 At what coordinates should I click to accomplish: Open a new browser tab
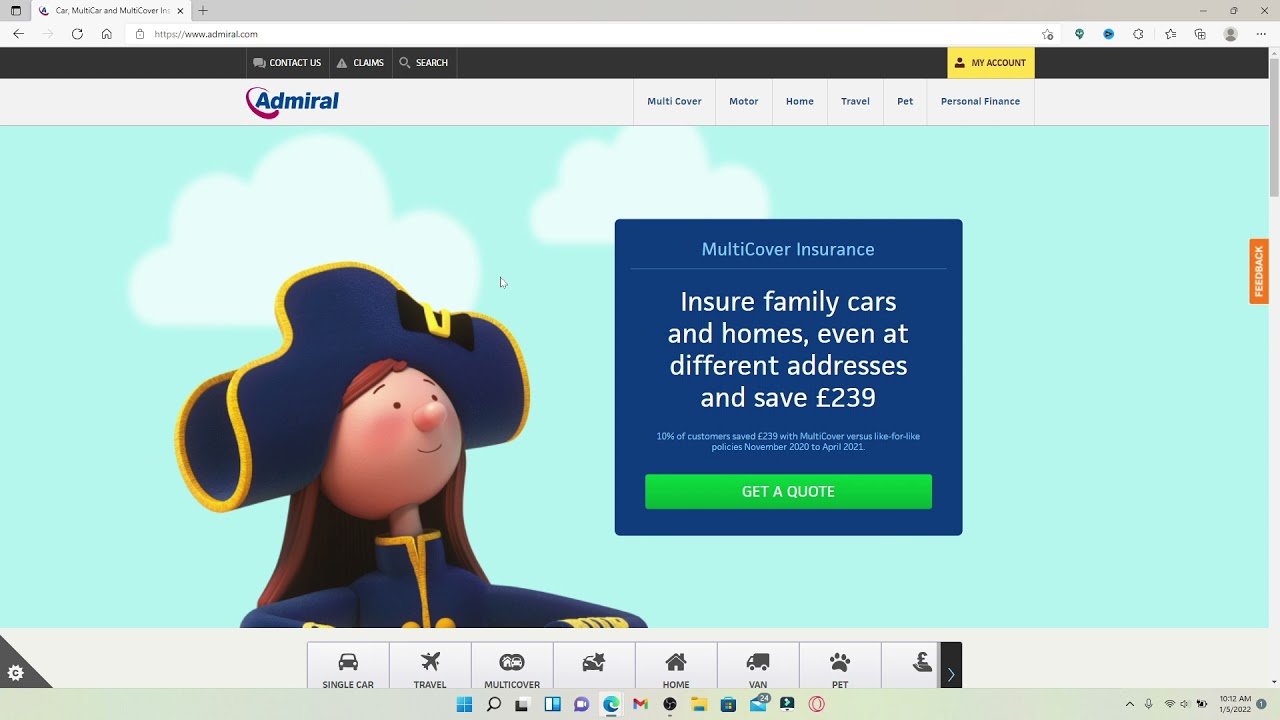(203, 11)
